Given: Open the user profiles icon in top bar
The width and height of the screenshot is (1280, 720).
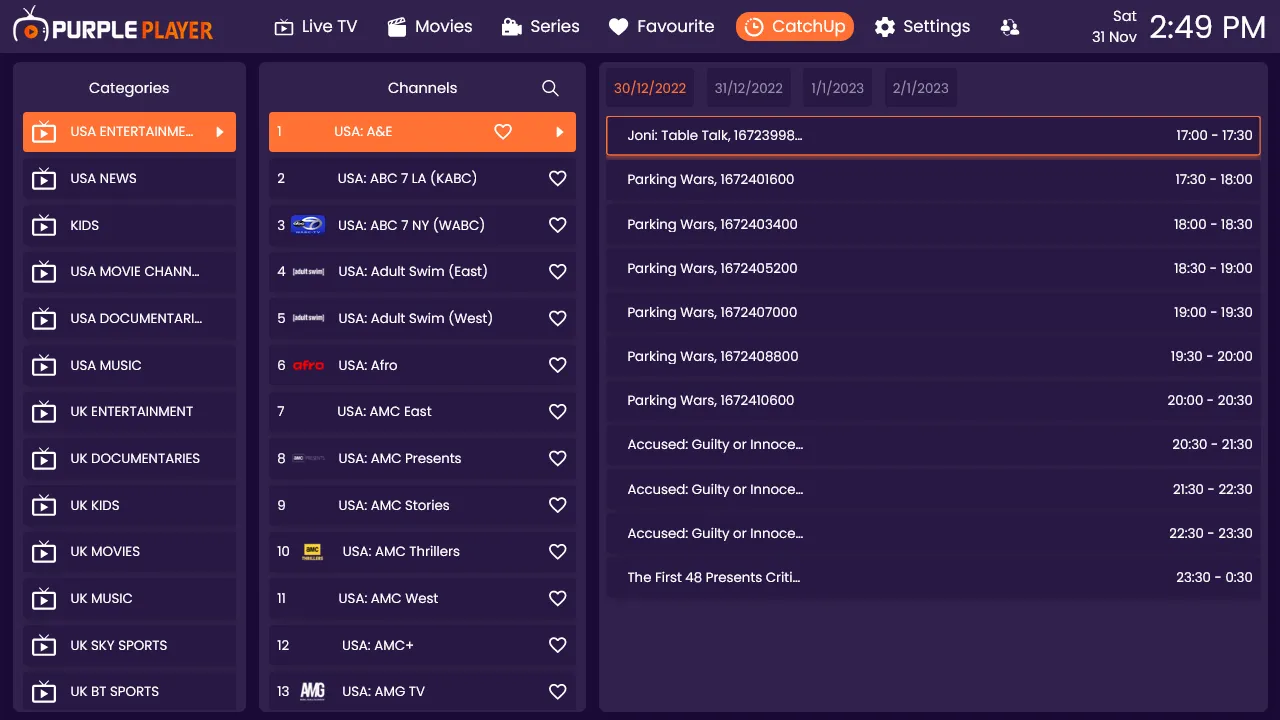Looking at the screenshot, I should click(x=1010, y=27).
